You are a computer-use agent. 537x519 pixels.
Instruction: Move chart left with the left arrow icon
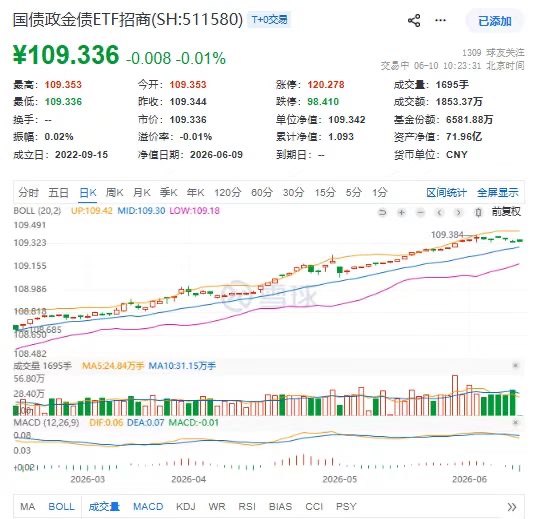pyautogui.click(x=439, y=213)
